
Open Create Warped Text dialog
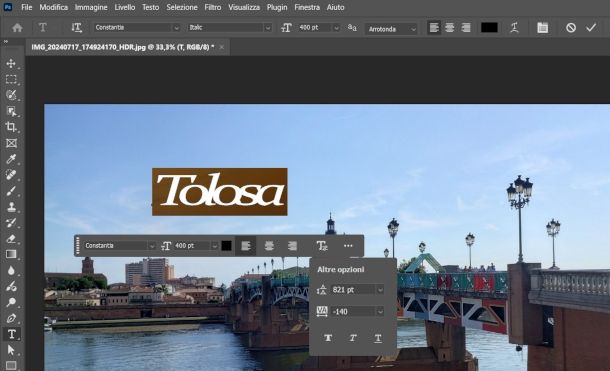[x=514, y=28]
